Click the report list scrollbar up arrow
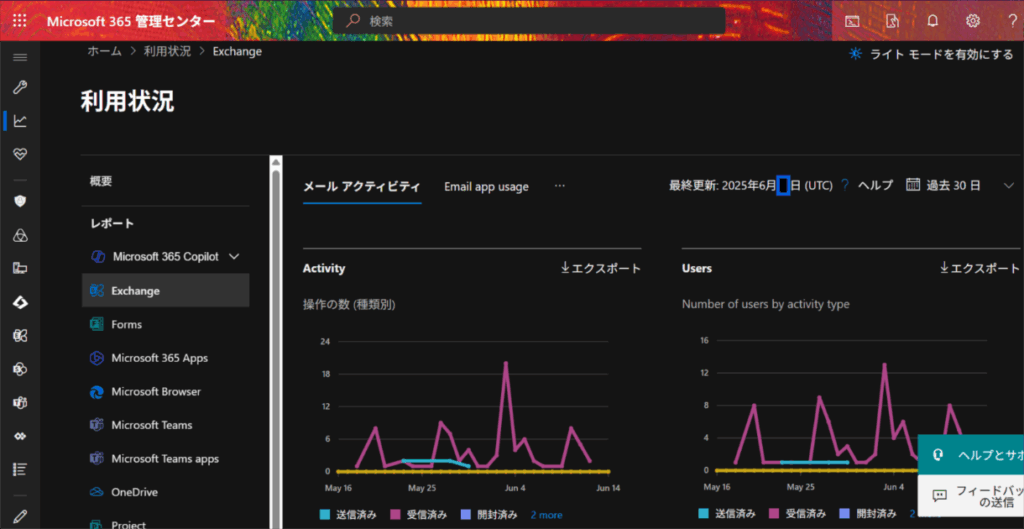The width and height of the screenshot is (1024, 529). click(x=276, y=161)
